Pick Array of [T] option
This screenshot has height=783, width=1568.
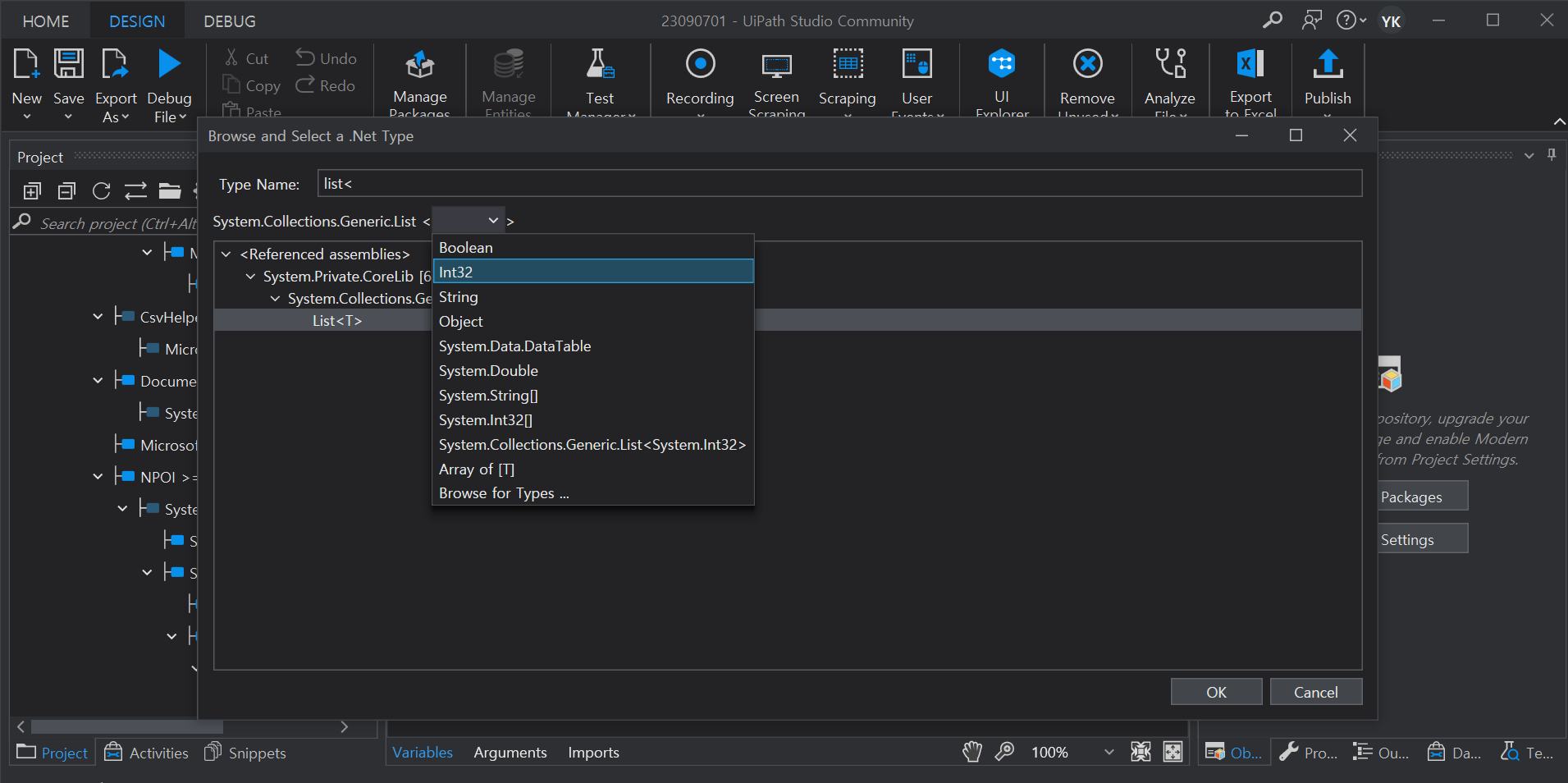point(592,469)
